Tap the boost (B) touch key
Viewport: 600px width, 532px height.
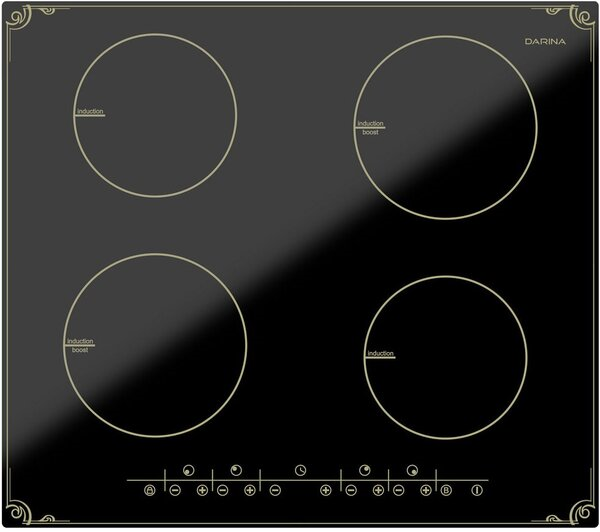pyautogui.click(x=446, y=490)
